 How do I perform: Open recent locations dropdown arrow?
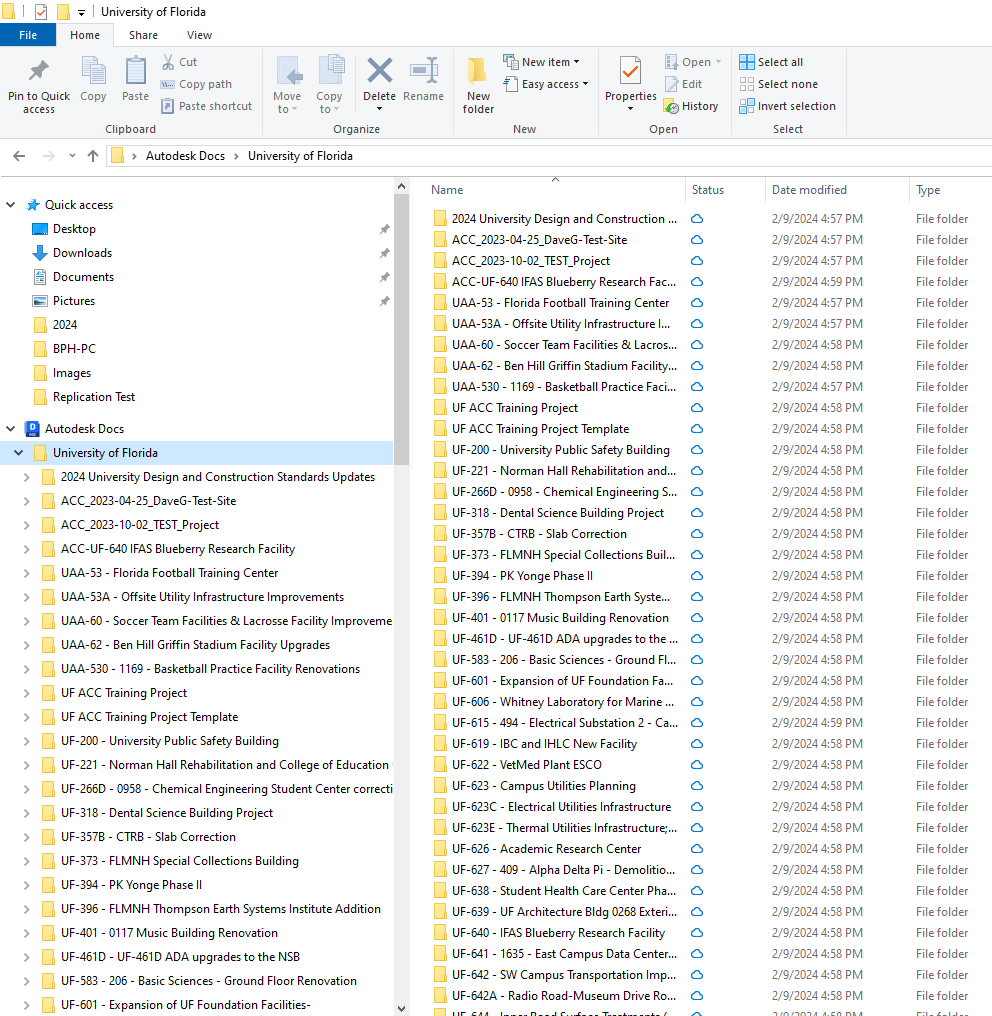point(72,156)
